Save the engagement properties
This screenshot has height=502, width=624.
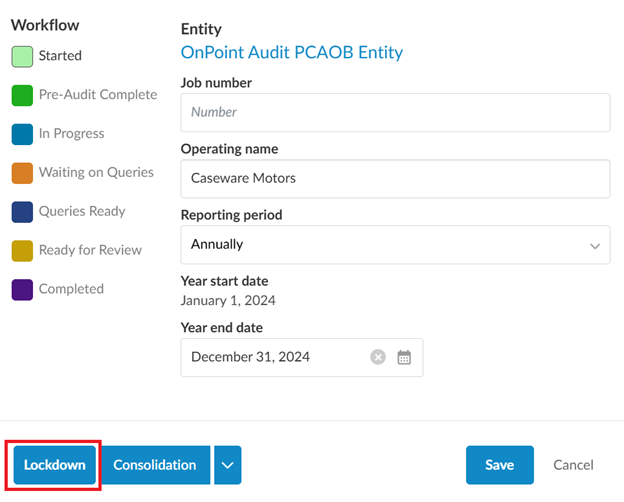click(x=499, y=465)
